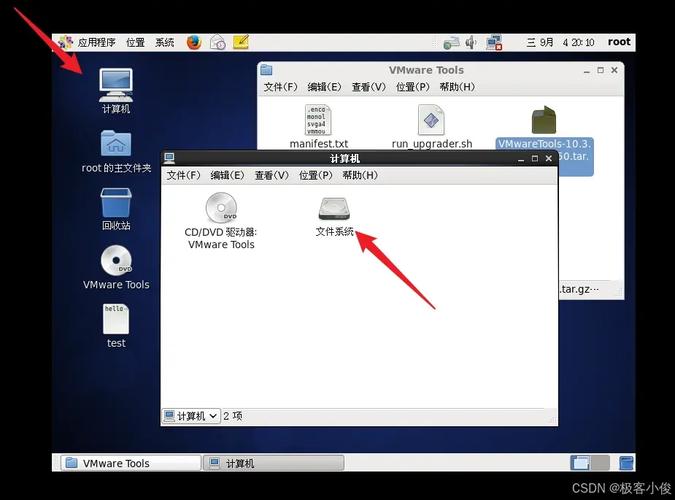Maximize the VMware Tools window
The image size is (675, 500).
(x=601, y=70)
